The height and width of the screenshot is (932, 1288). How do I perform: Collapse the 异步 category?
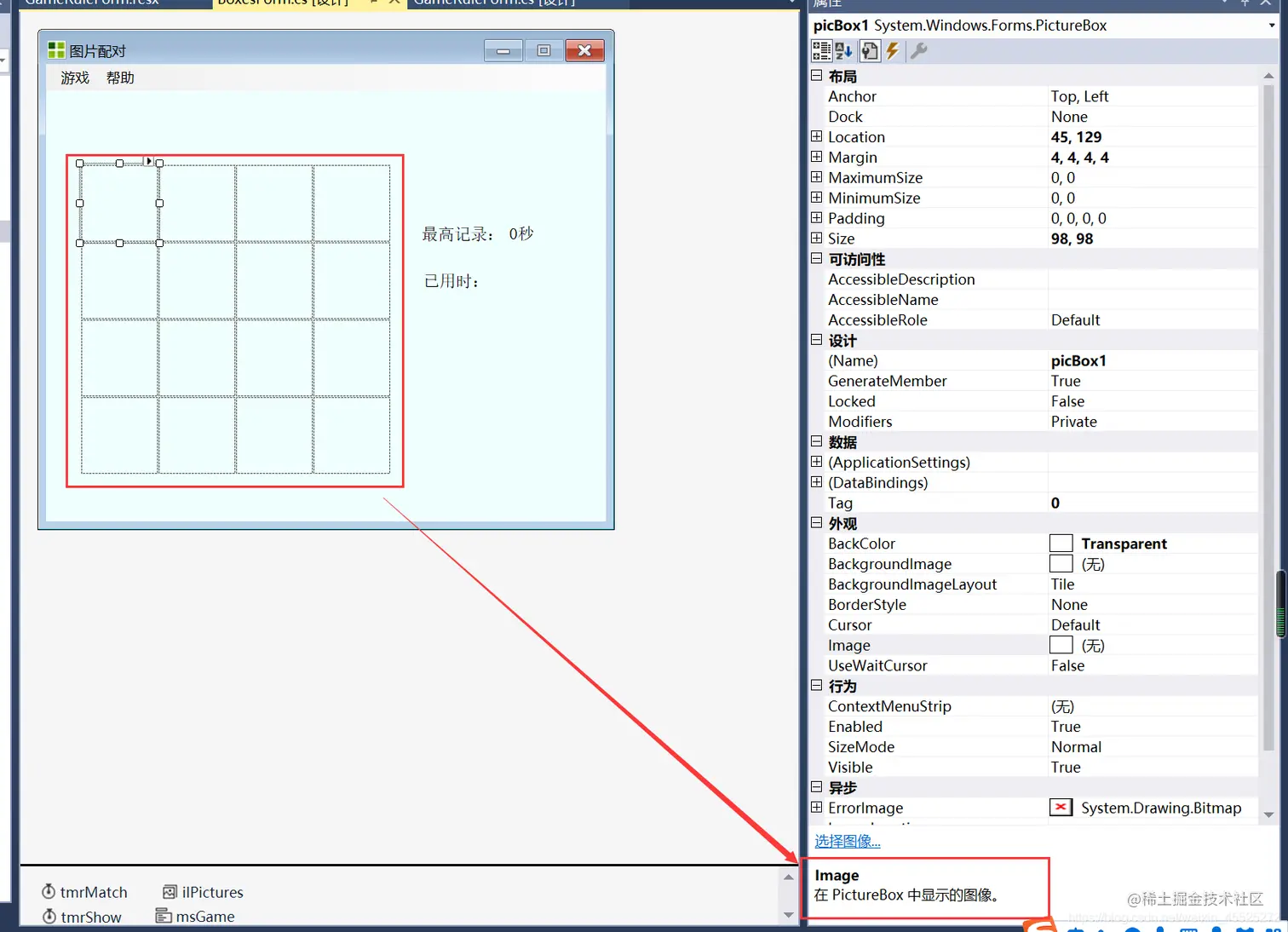coord(816,787)
